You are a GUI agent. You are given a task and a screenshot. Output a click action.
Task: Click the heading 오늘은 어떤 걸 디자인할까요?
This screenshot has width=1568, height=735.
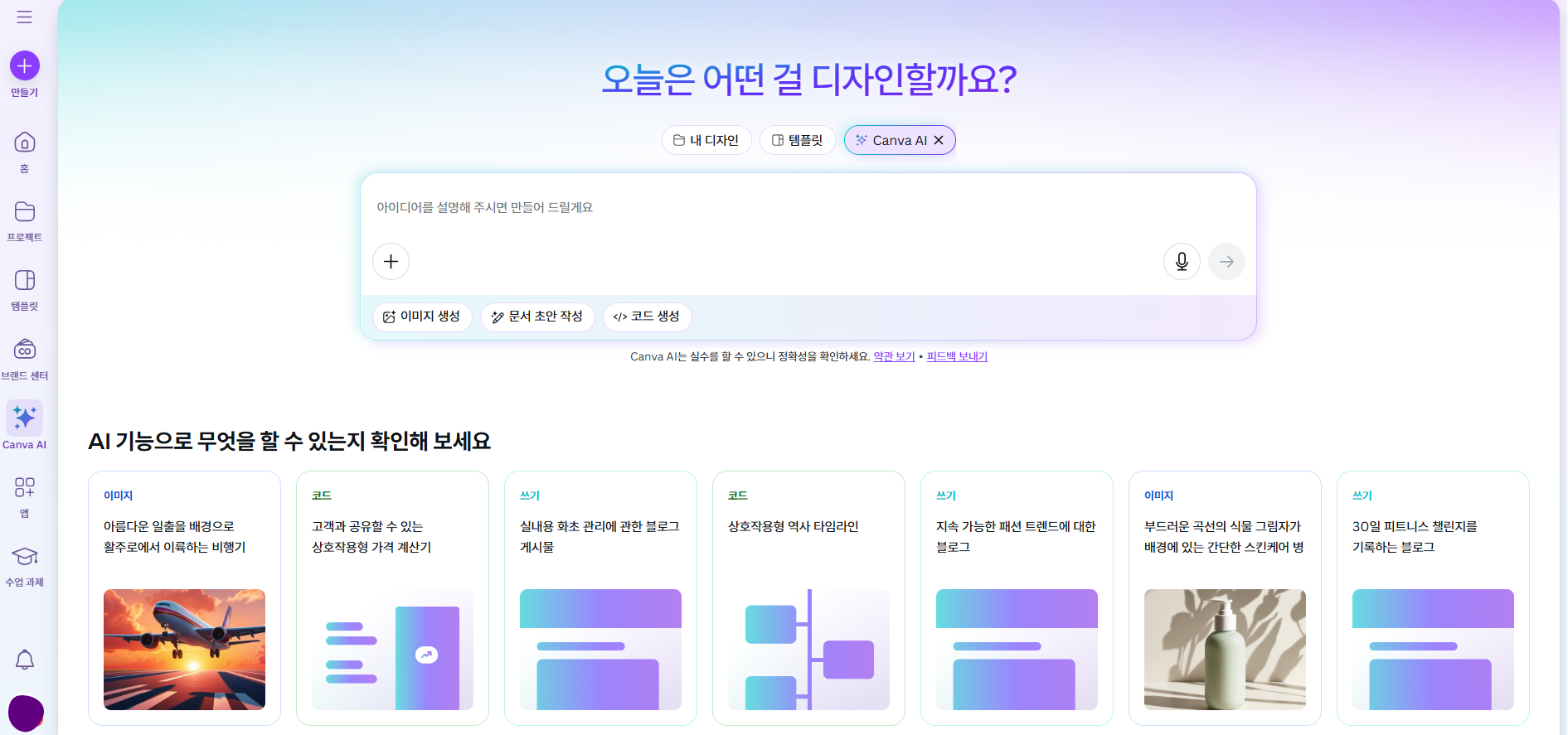click(808, 80)
